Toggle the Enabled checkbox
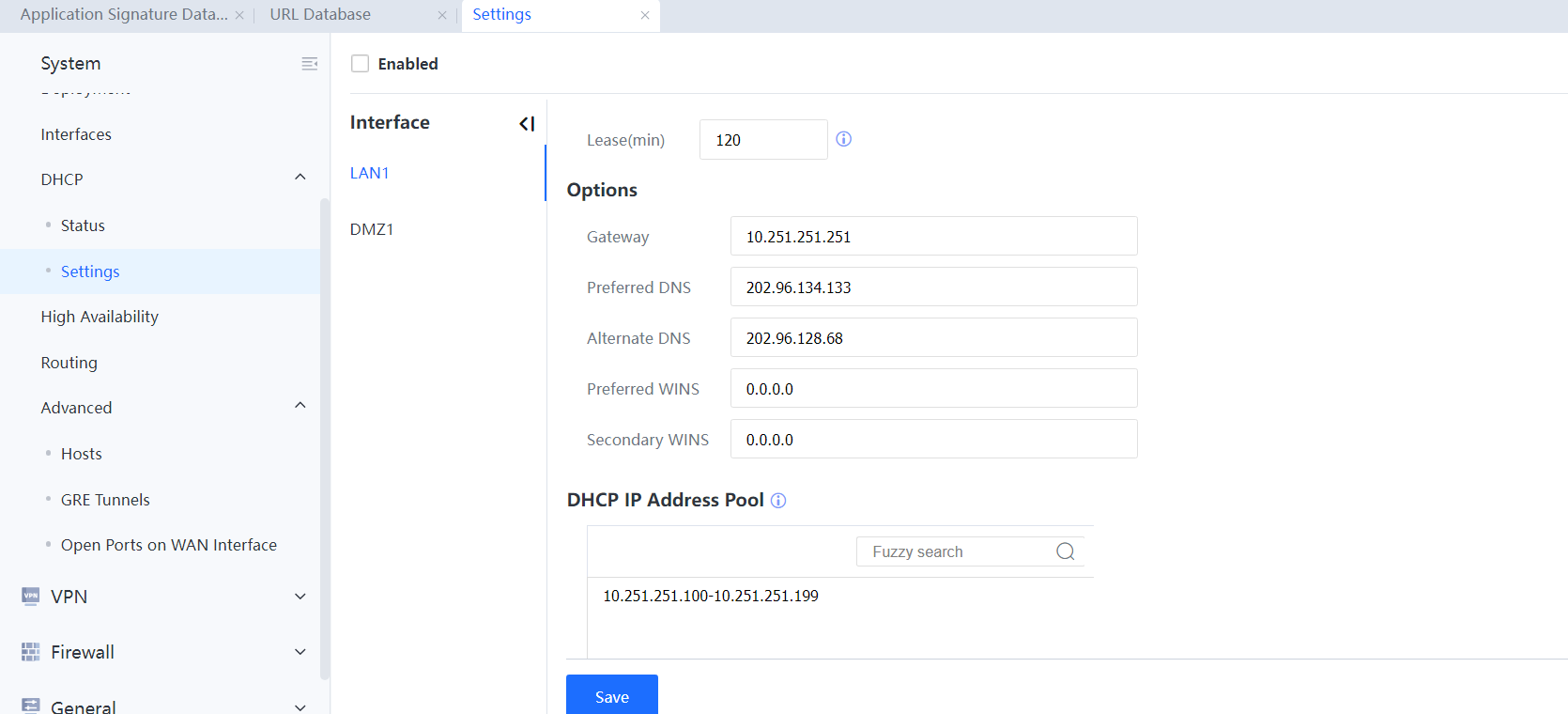Viewport: 1568px width, 714px height. click(x=360, y=64)
